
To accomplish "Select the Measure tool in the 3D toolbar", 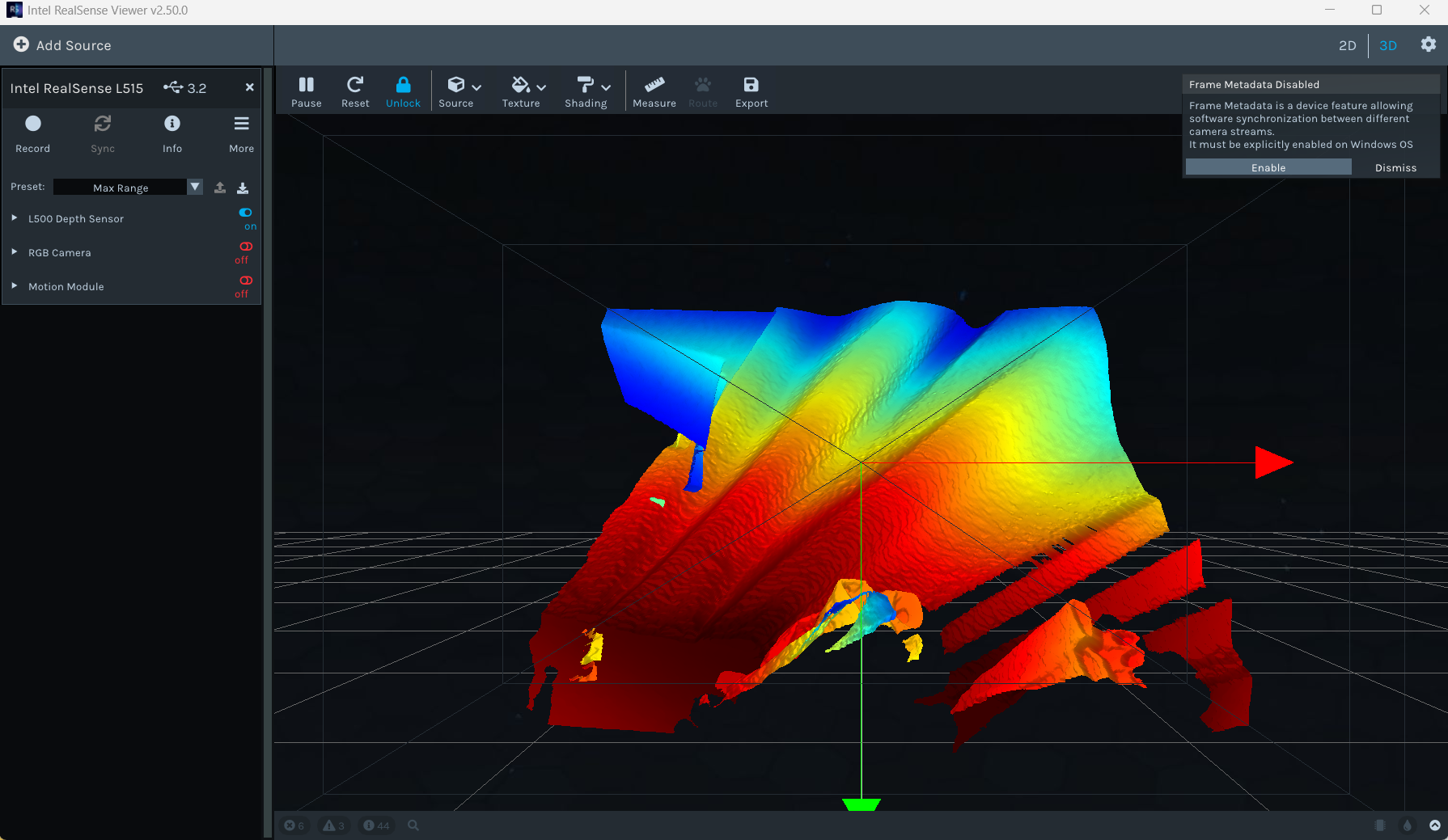I will tap(654, 90).
